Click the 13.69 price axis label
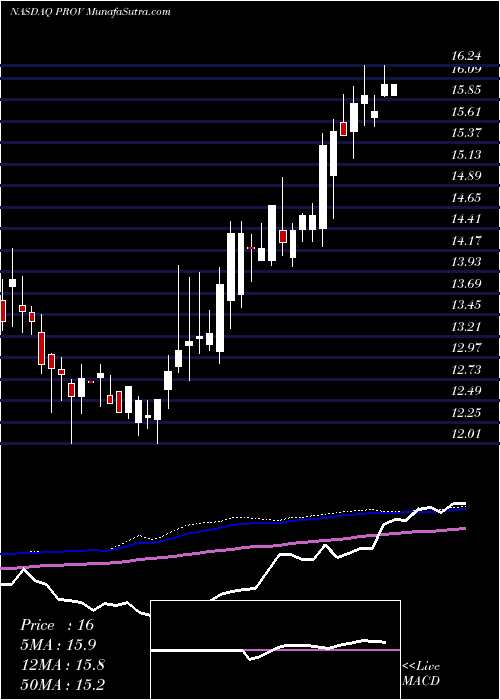500x700 pixels. coord(467,283)
